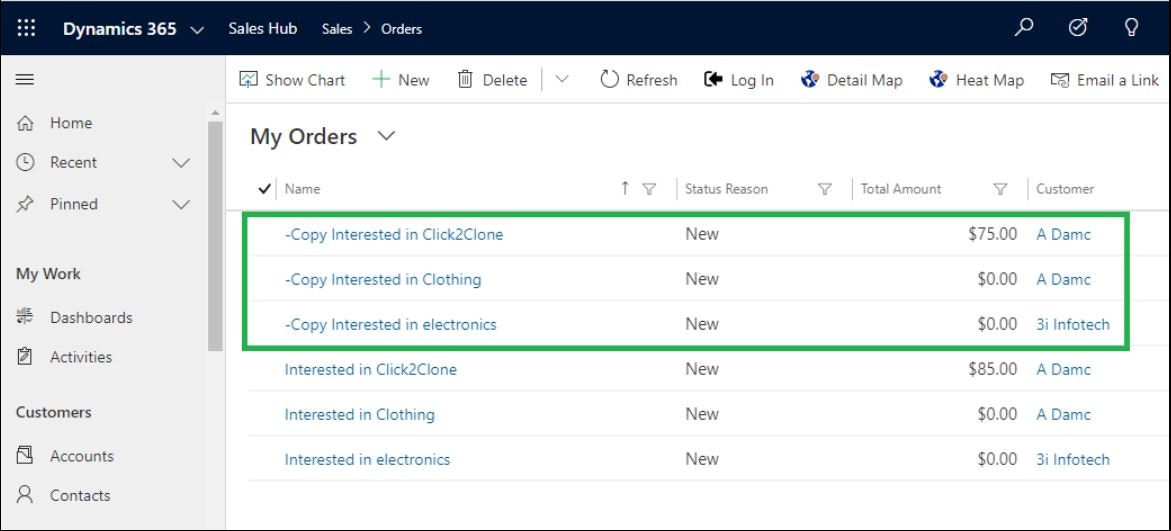Image resolution: width=1171 pixels, height=531 pixels.
Task: Toggle the select-all rows checkmark
Action: [x=264, y=189]
